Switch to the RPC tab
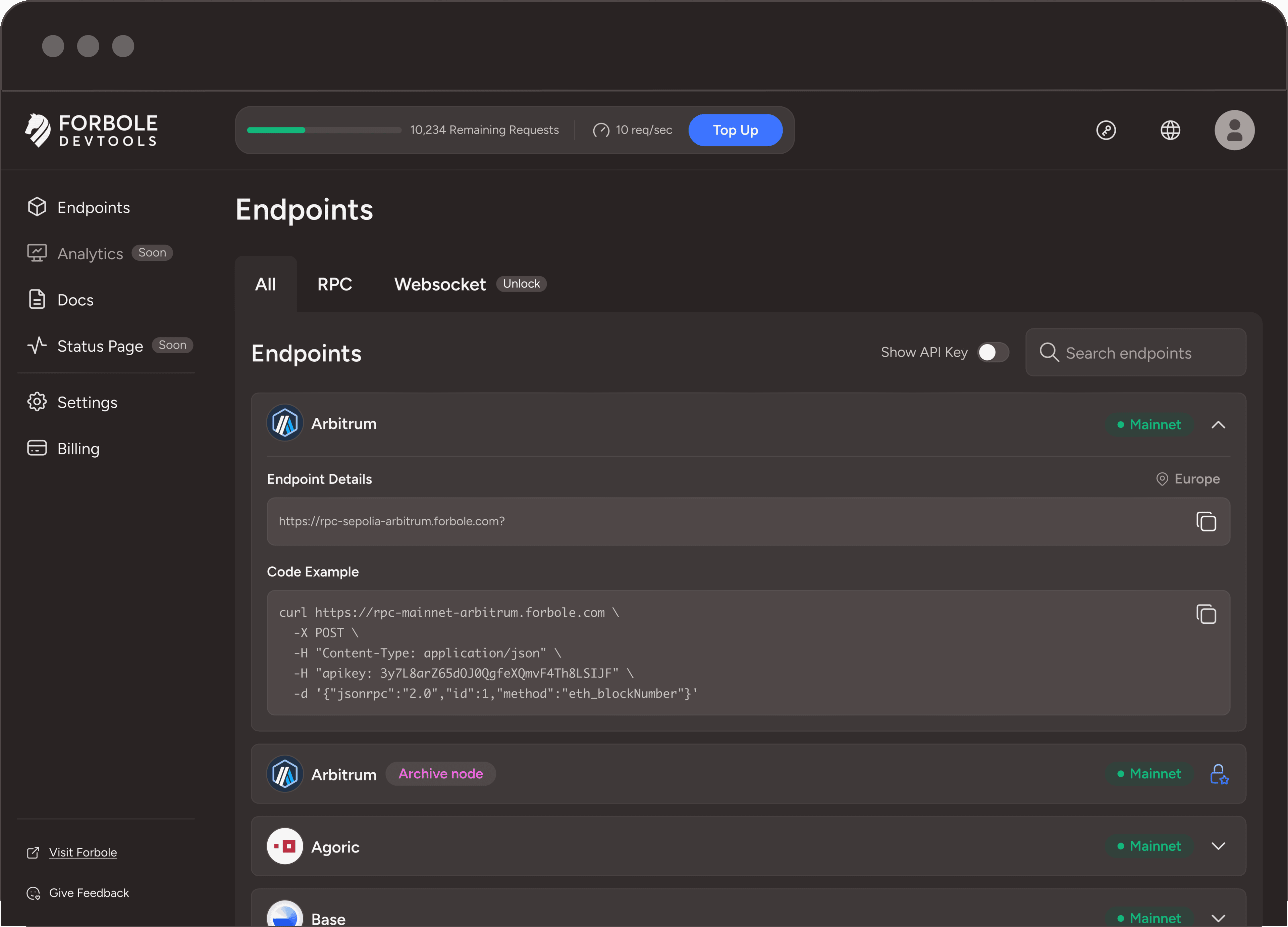 click(x=334, y=284)
